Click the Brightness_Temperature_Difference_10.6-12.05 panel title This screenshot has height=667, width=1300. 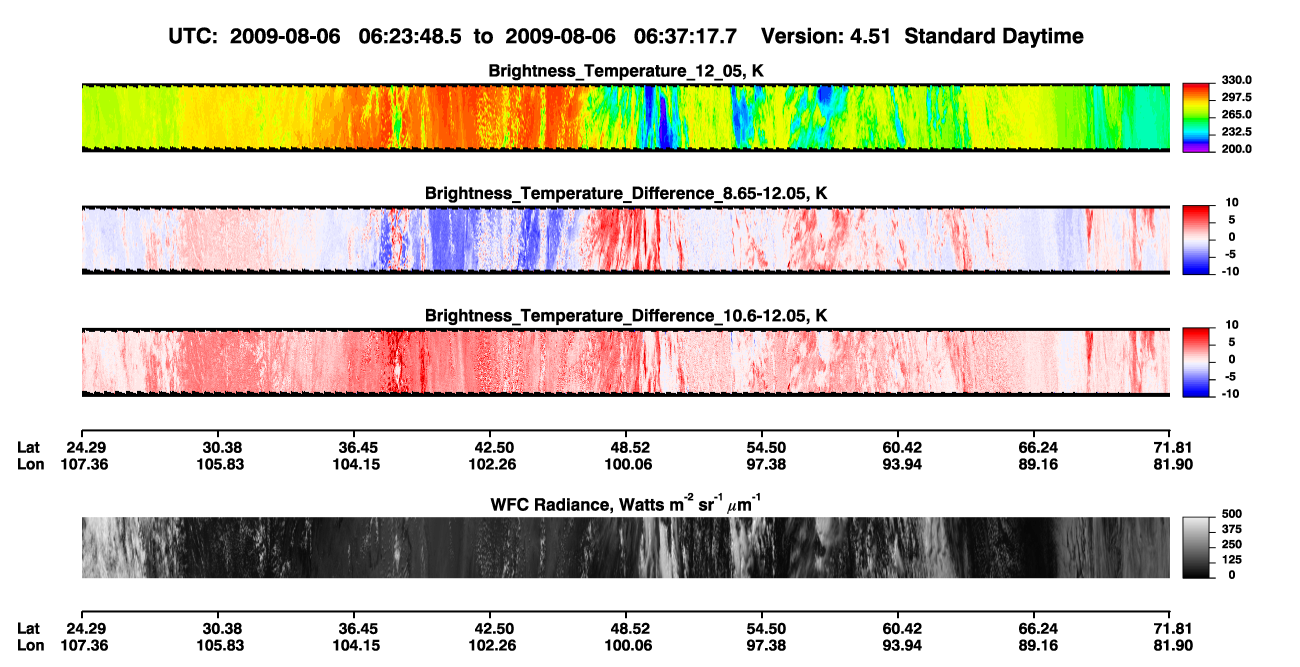pyautogui.click(x=625, y=316)
